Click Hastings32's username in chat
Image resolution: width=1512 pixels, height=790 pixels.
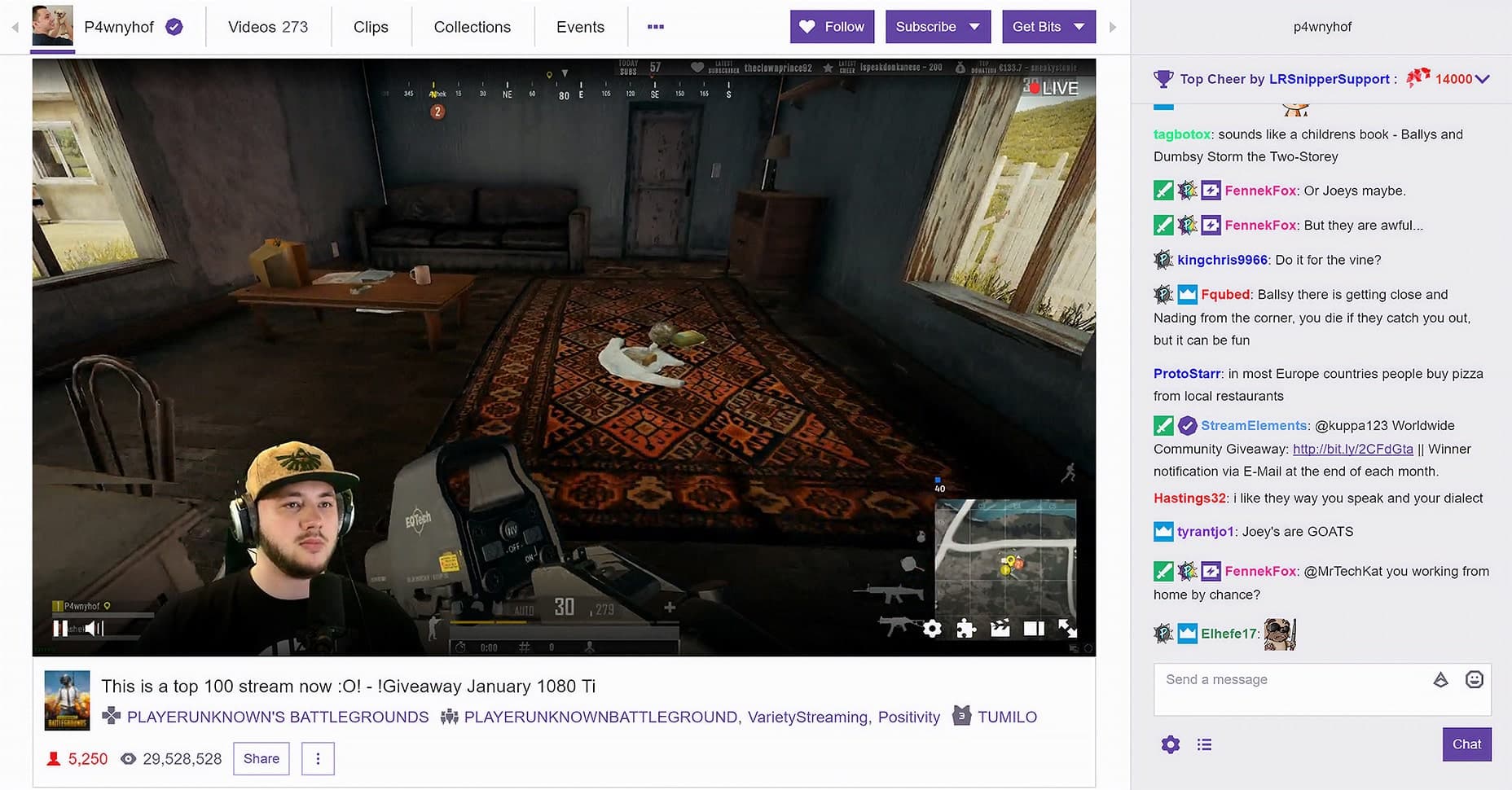coord(1189,498)
